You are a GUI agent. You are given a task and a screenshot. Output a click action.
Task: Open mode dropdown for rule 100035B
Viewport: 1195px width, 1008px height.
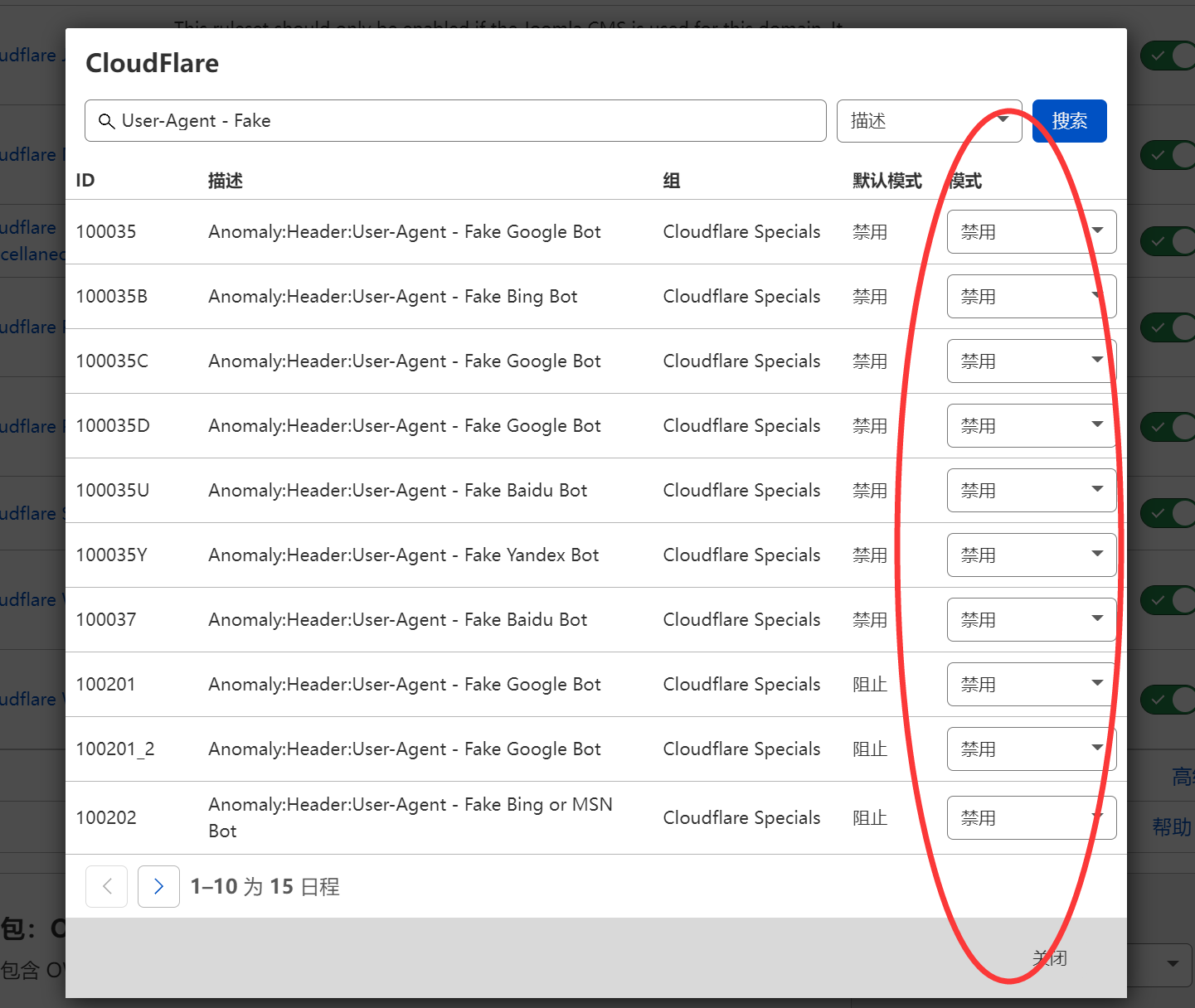pos(1032,296)
